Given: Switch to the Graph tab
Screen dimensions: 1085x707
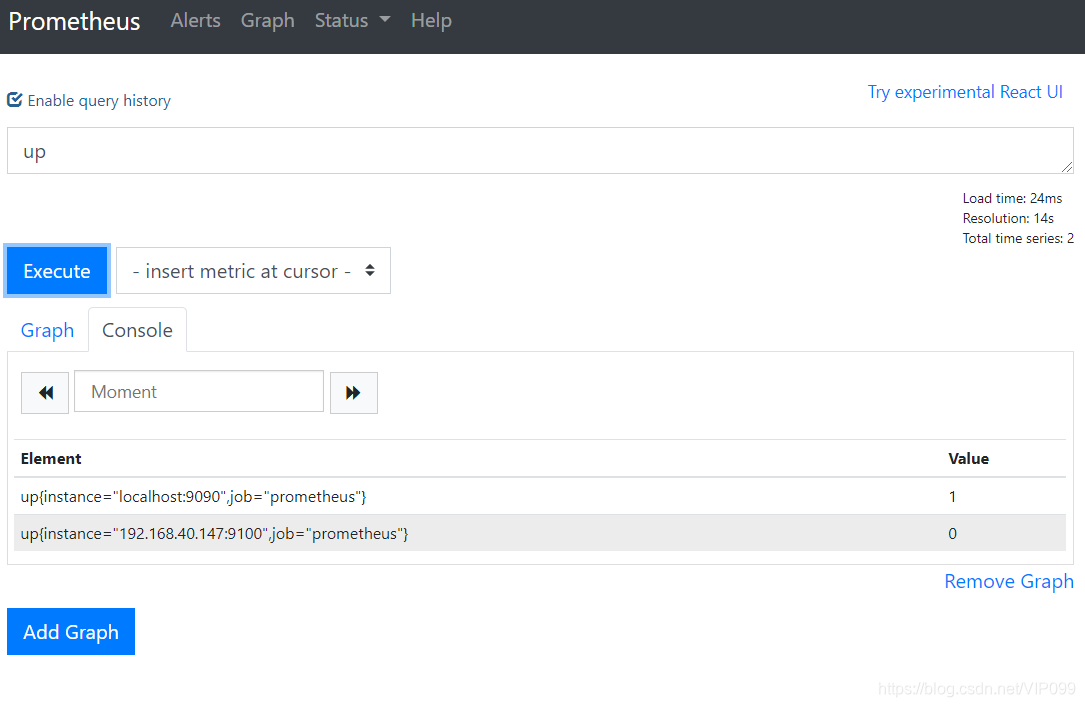Looking at the screenshot, I should pos(47,329).
